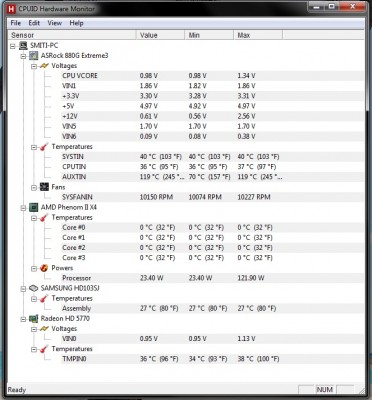The image size is (372, 400).
Task: Click the Radeon HD 5770 card icon
Action: point(34,319)
